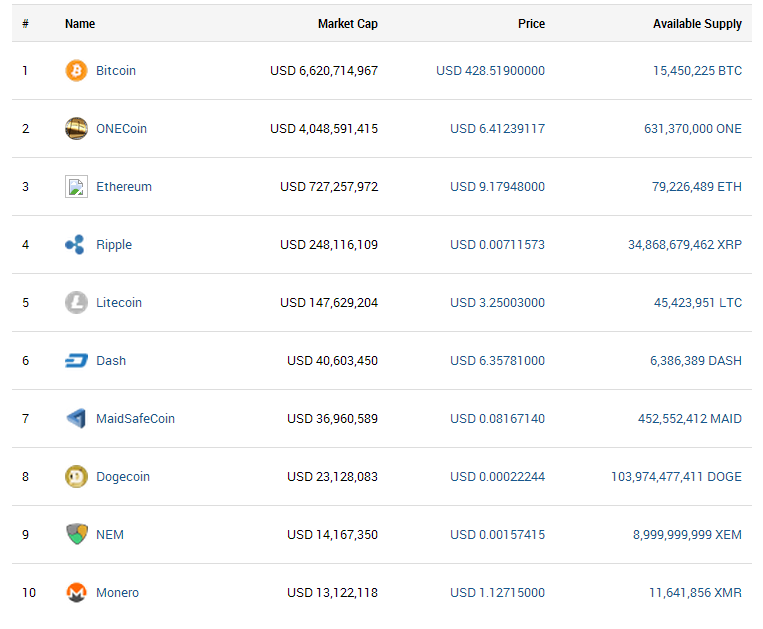Click market cap USD 36,960,589

pyautogui.click(x=332, y=418)
